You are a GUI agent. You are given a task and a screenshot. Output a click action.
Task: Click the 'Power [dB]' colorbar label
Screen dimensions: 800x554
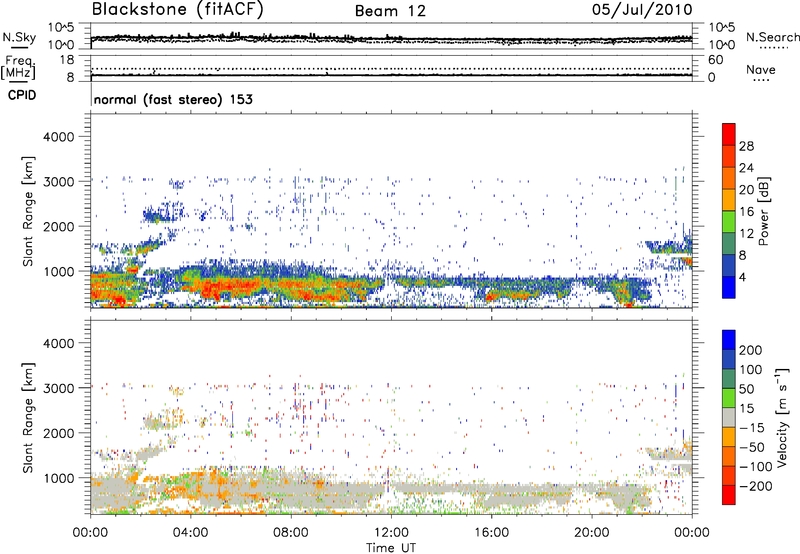(763, 211)
